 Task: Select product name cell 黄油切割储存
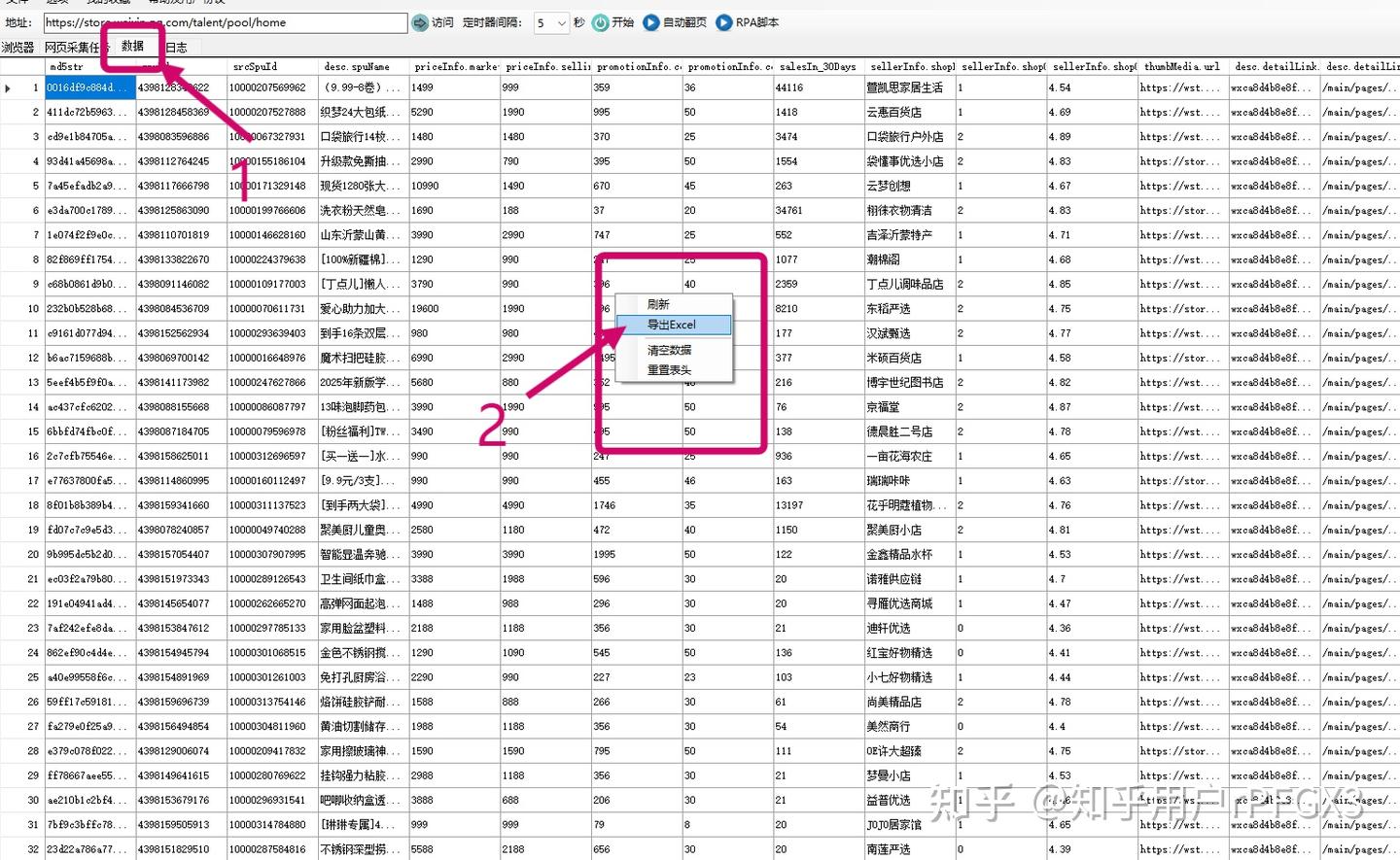(364, 727)
